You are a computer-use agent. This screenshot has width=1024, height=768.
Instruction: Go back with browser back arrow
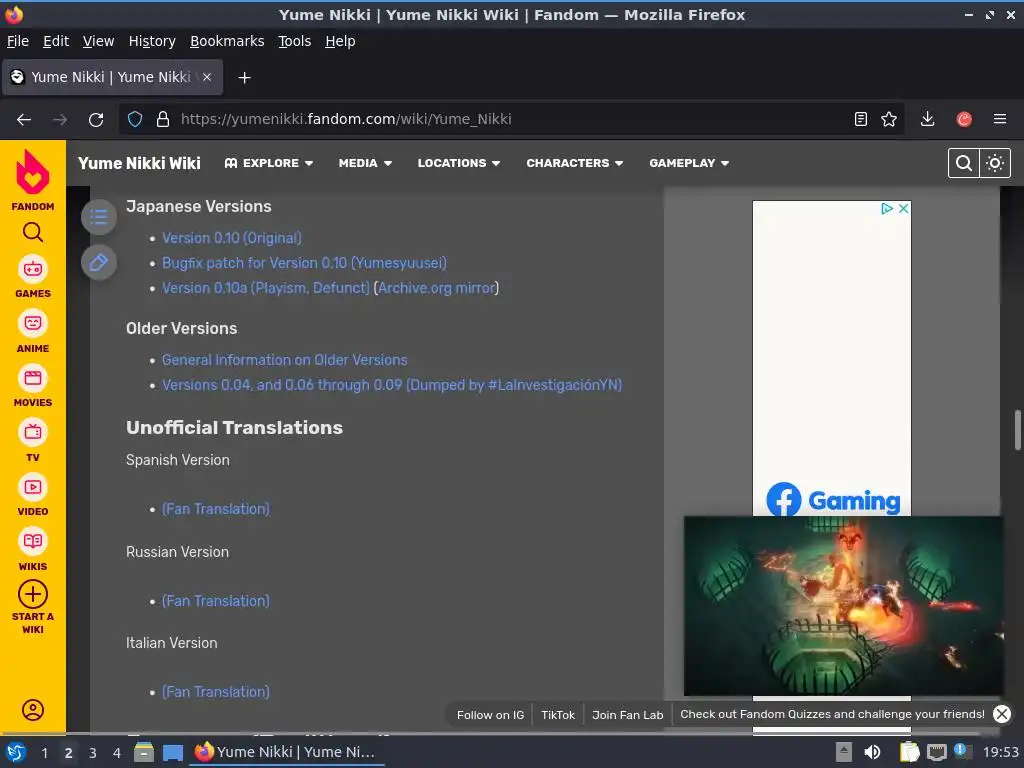pos(24,120)
